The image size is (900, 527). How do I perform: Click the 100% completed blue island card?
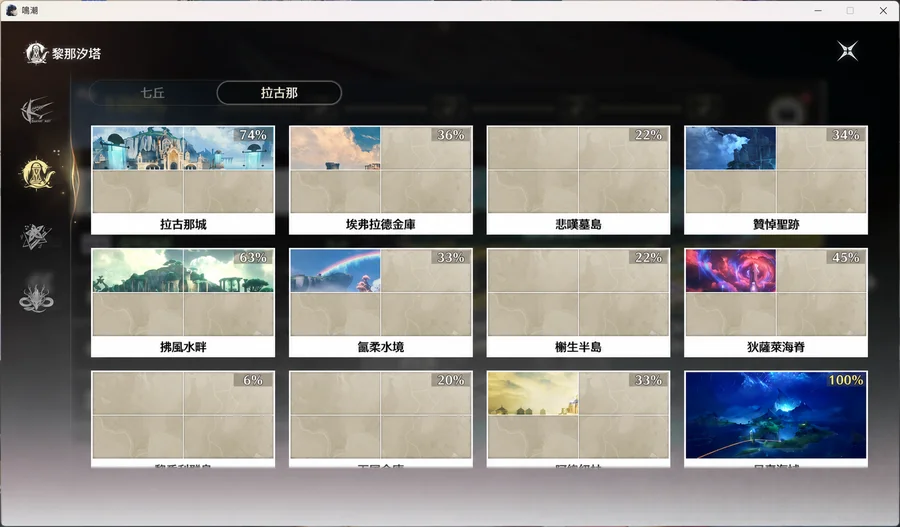click(776, 419)
